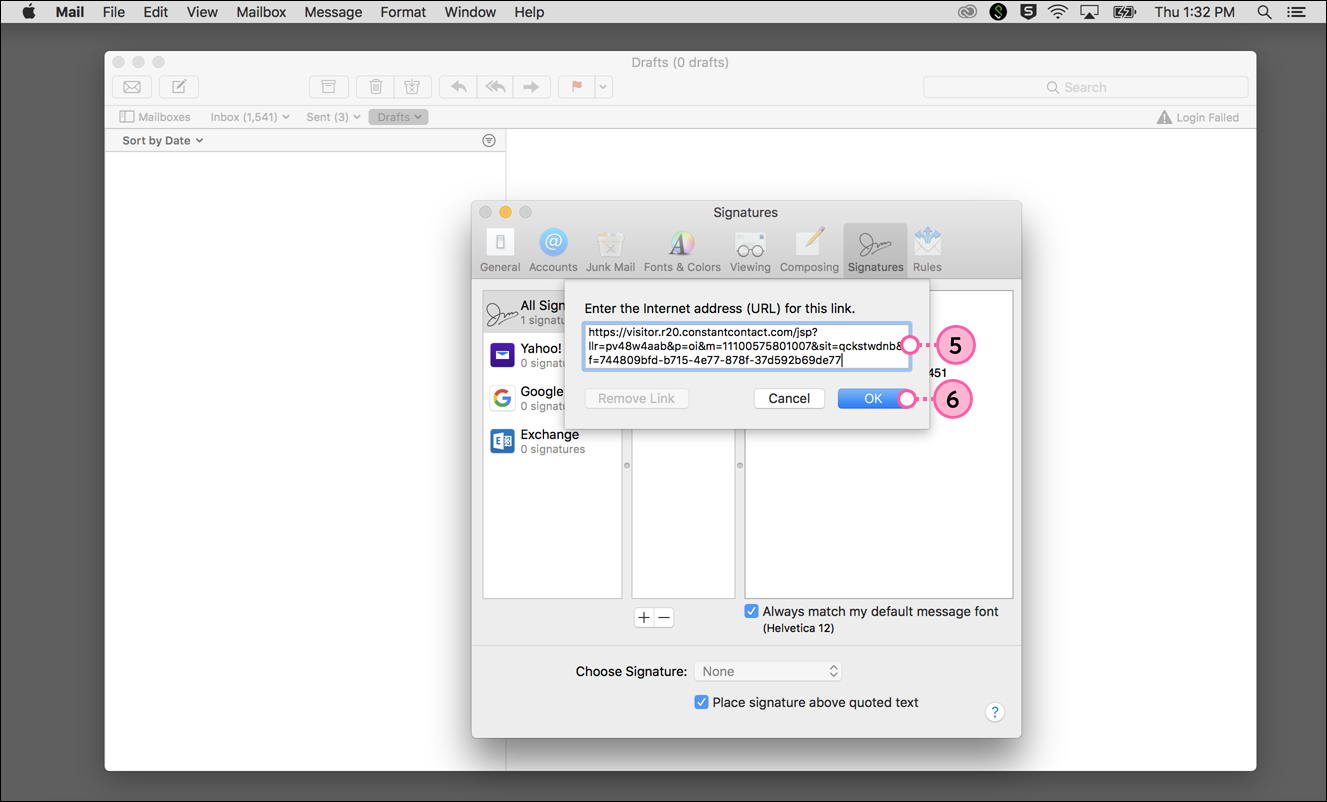
Task: Open the View menu
Action: (x=202, y=12)
